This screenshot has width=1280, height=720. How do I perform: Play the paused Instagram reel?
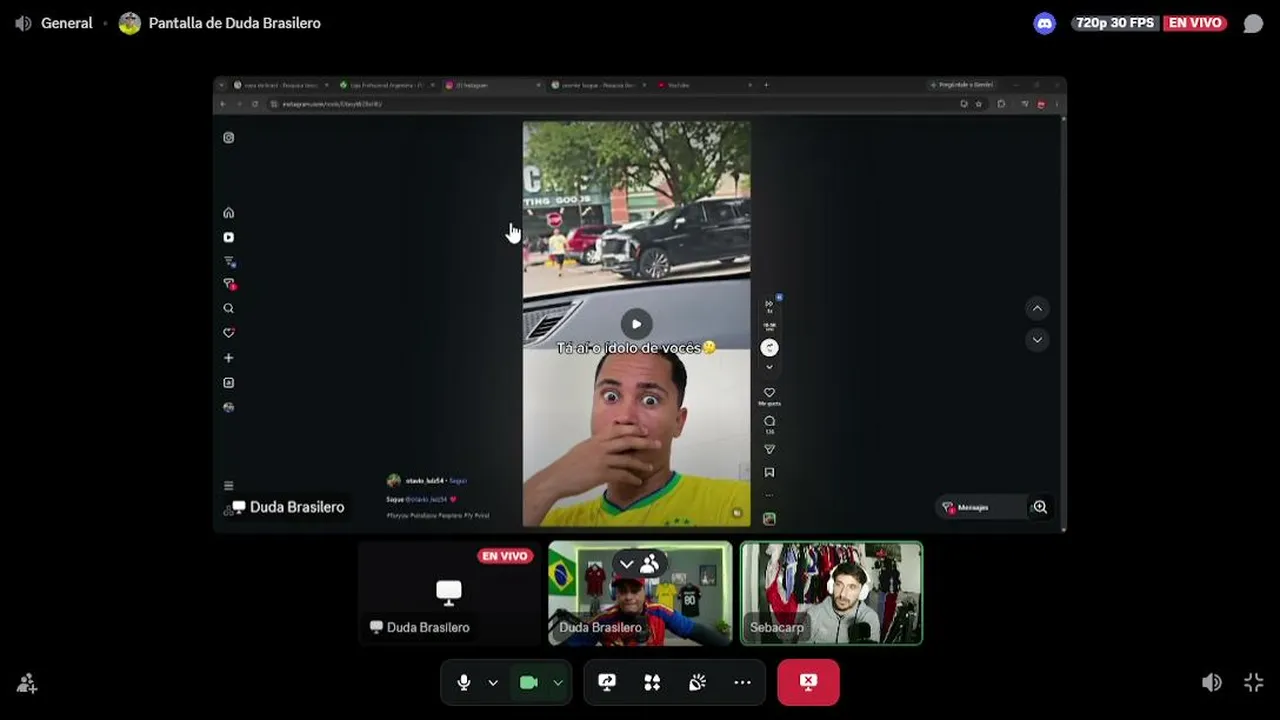point(636,324)
